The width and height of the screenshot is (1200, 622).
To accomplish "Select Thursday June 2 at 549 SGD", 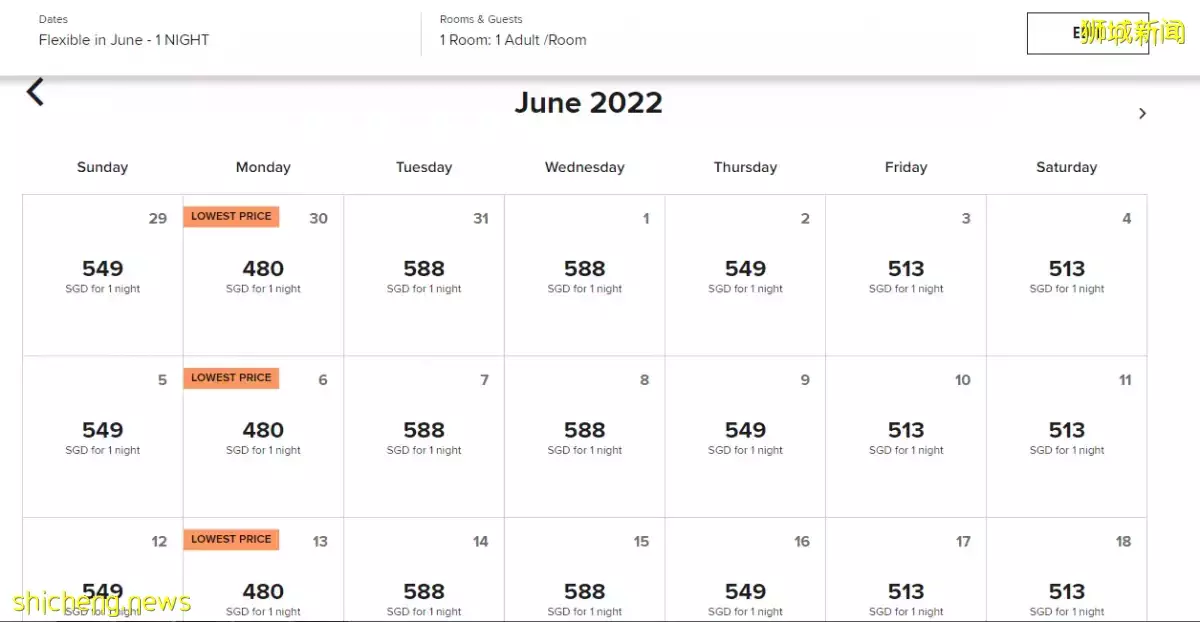I will click(745, 276).
